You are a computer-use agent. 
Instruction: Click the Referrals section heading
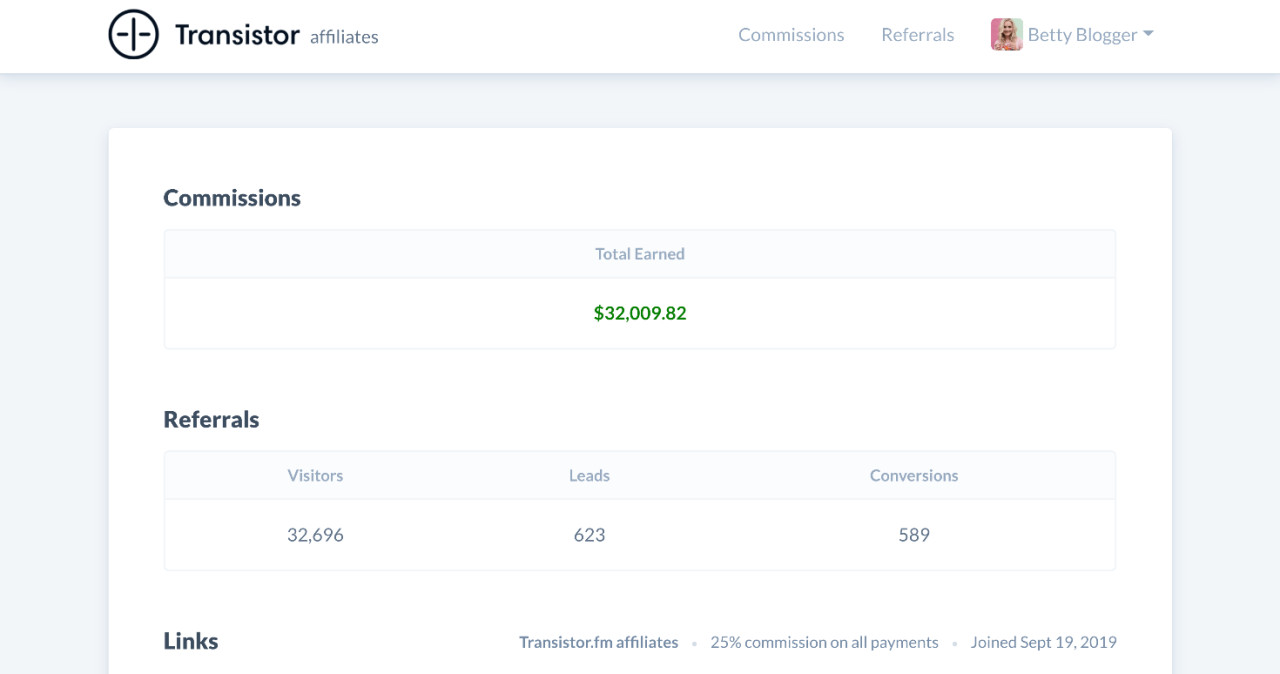coord(211,419)
